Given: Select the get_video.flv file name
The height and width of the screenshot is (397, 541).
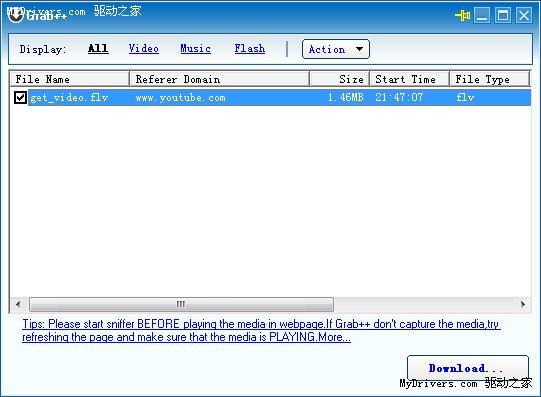Looking at the screenshot, I should [x=69, y=98].
